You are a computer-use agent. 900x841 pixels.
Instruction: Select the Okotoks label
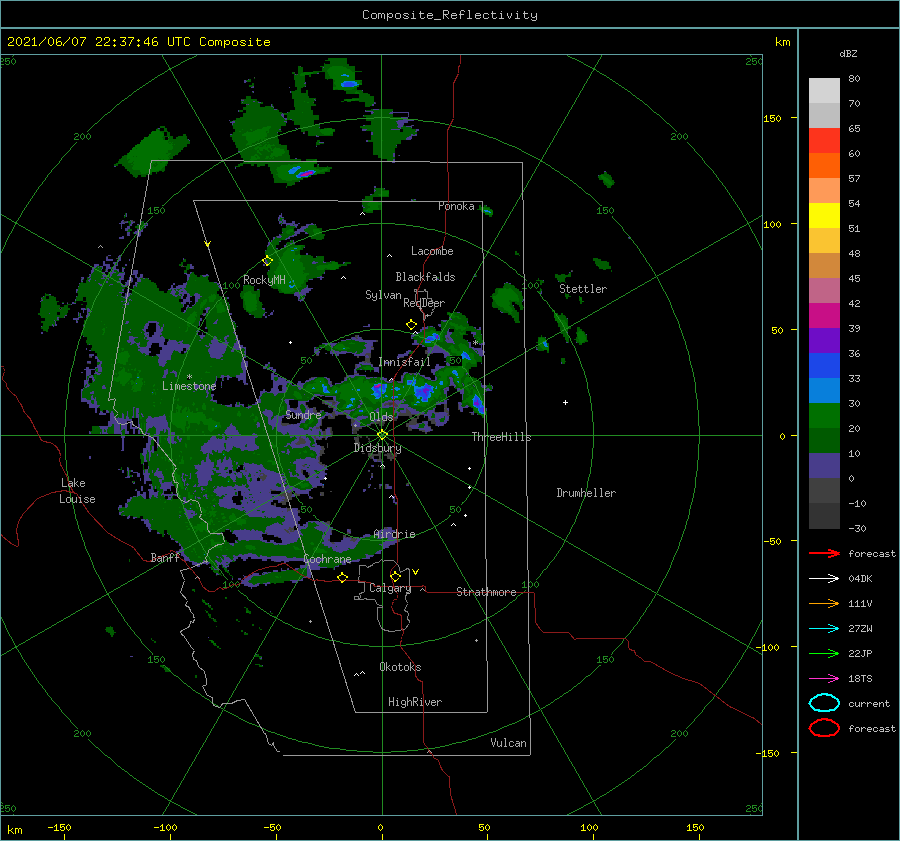tap(400, 667)
